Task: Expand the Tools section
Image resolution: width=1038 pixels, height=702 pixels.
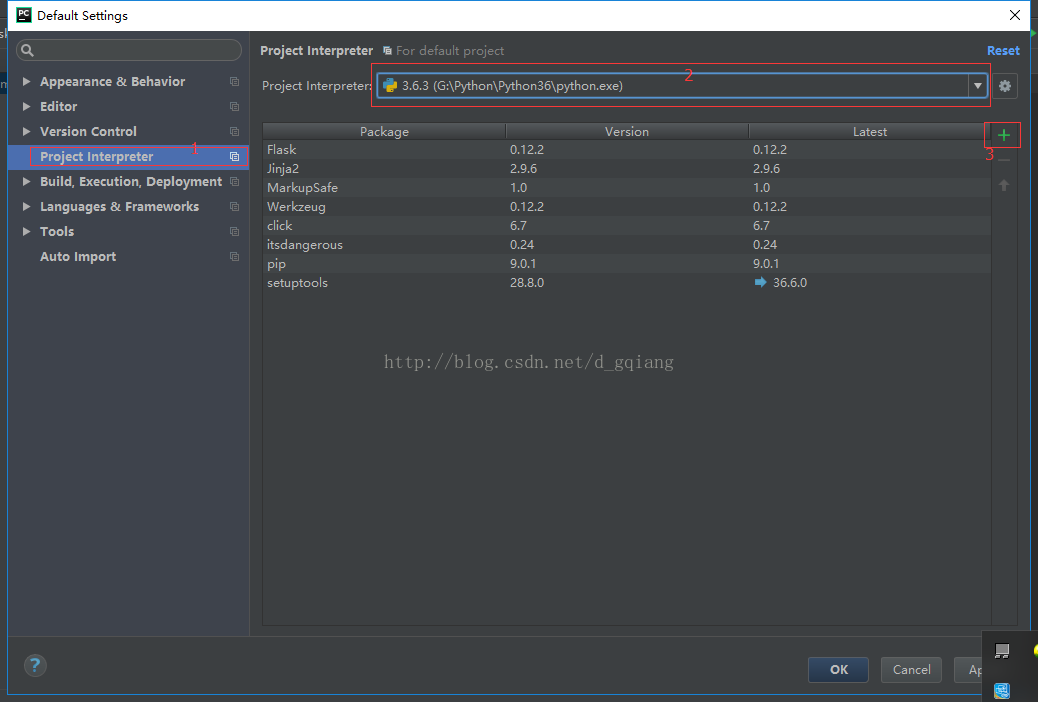Action: coord(26,232)
